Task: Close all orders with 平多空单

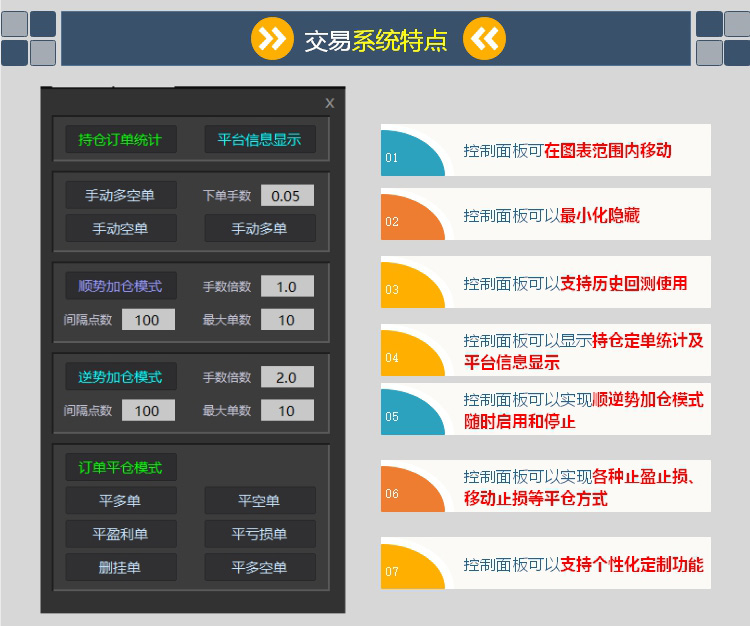Action: 260,567
